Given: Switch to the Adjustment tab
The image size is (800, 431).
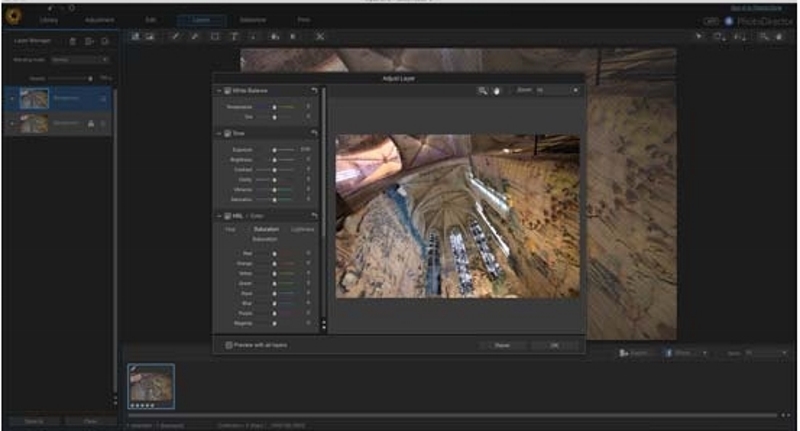Looking at the screenshot, I should click(99, 20).
